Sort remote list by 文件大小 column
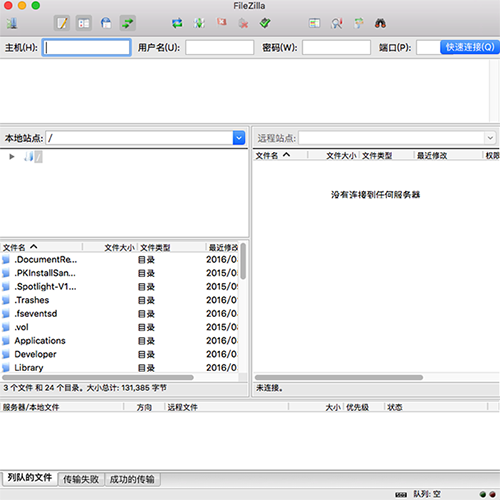Viewport: 500px width, 500px height. point(333,155)
